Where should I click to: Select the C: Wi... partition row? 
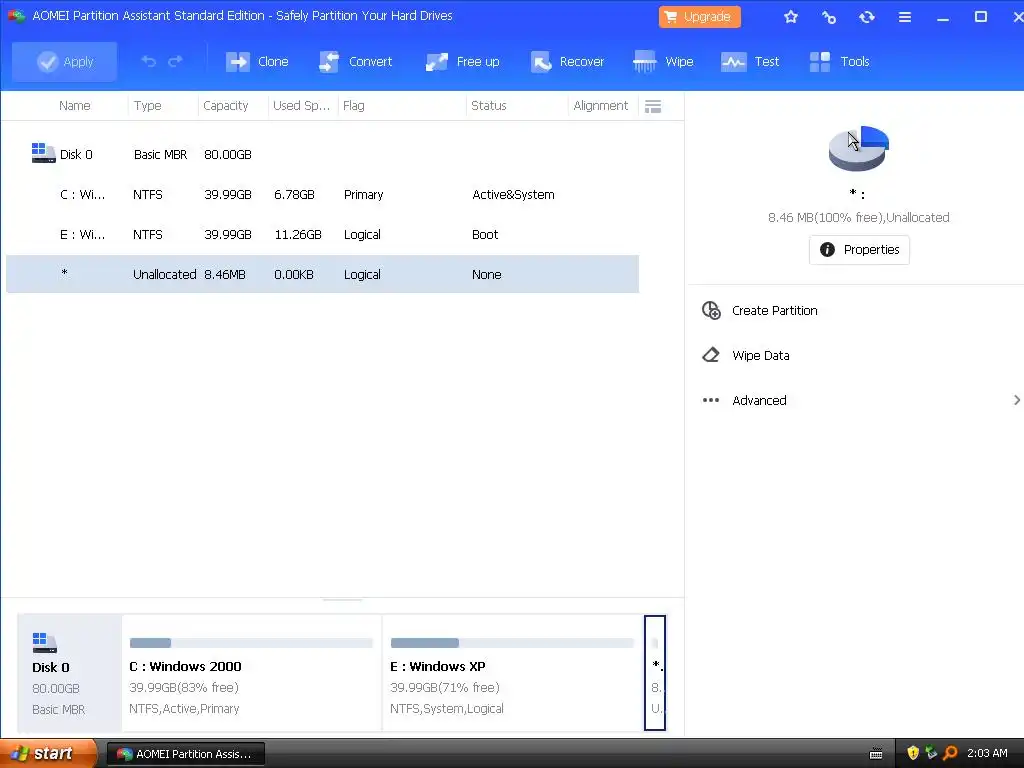323,195
